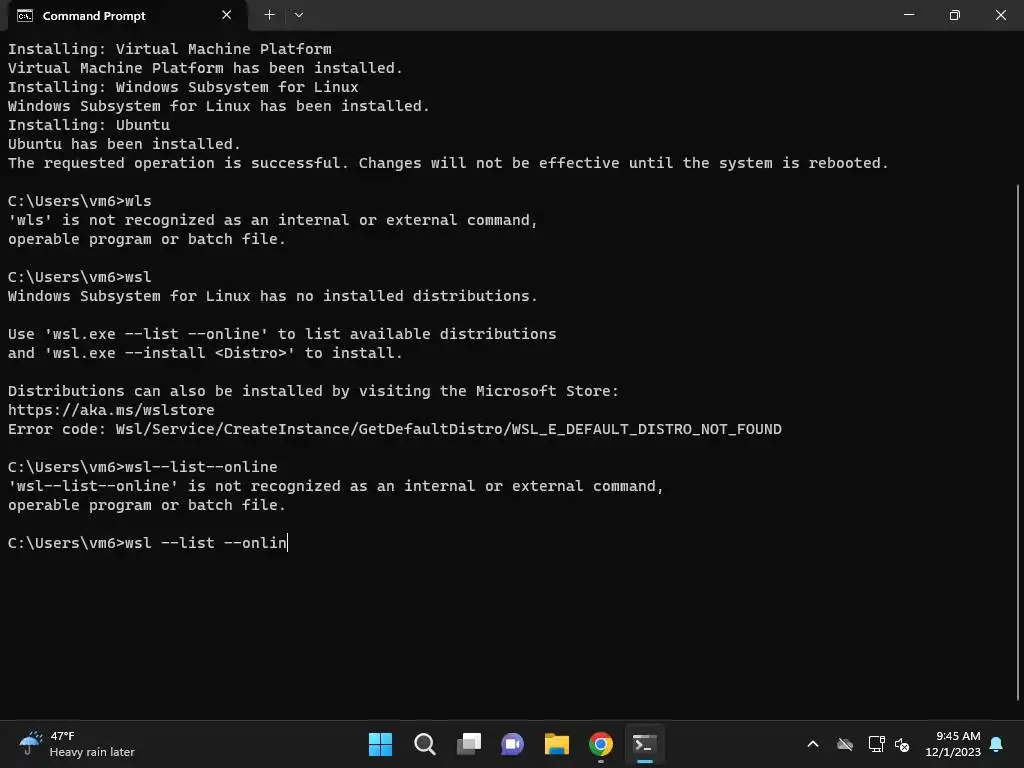Image resolution: width=1024 pixels, height=768 pixels.
Task: Click 'Distributions can also be installed' line
Action: click(x=313, y=391)
